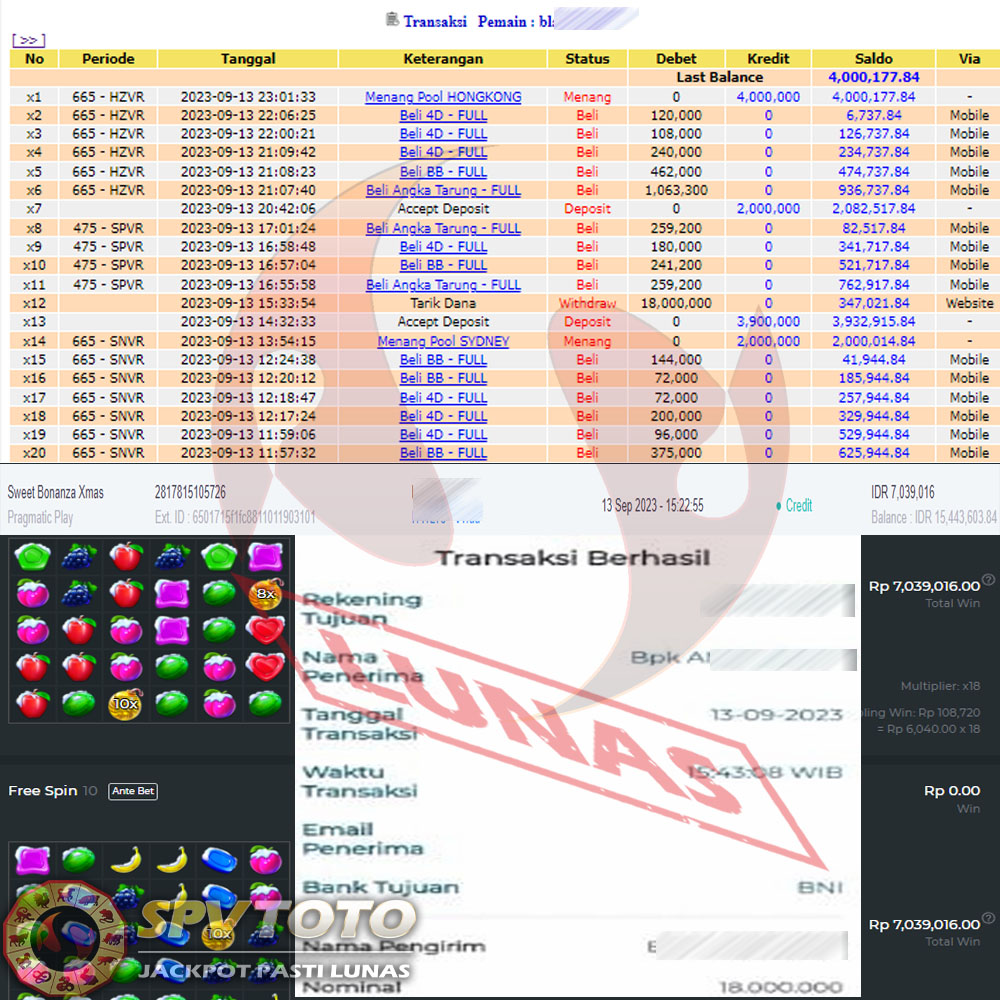Click the green dot beside Credit

(779, 506)
